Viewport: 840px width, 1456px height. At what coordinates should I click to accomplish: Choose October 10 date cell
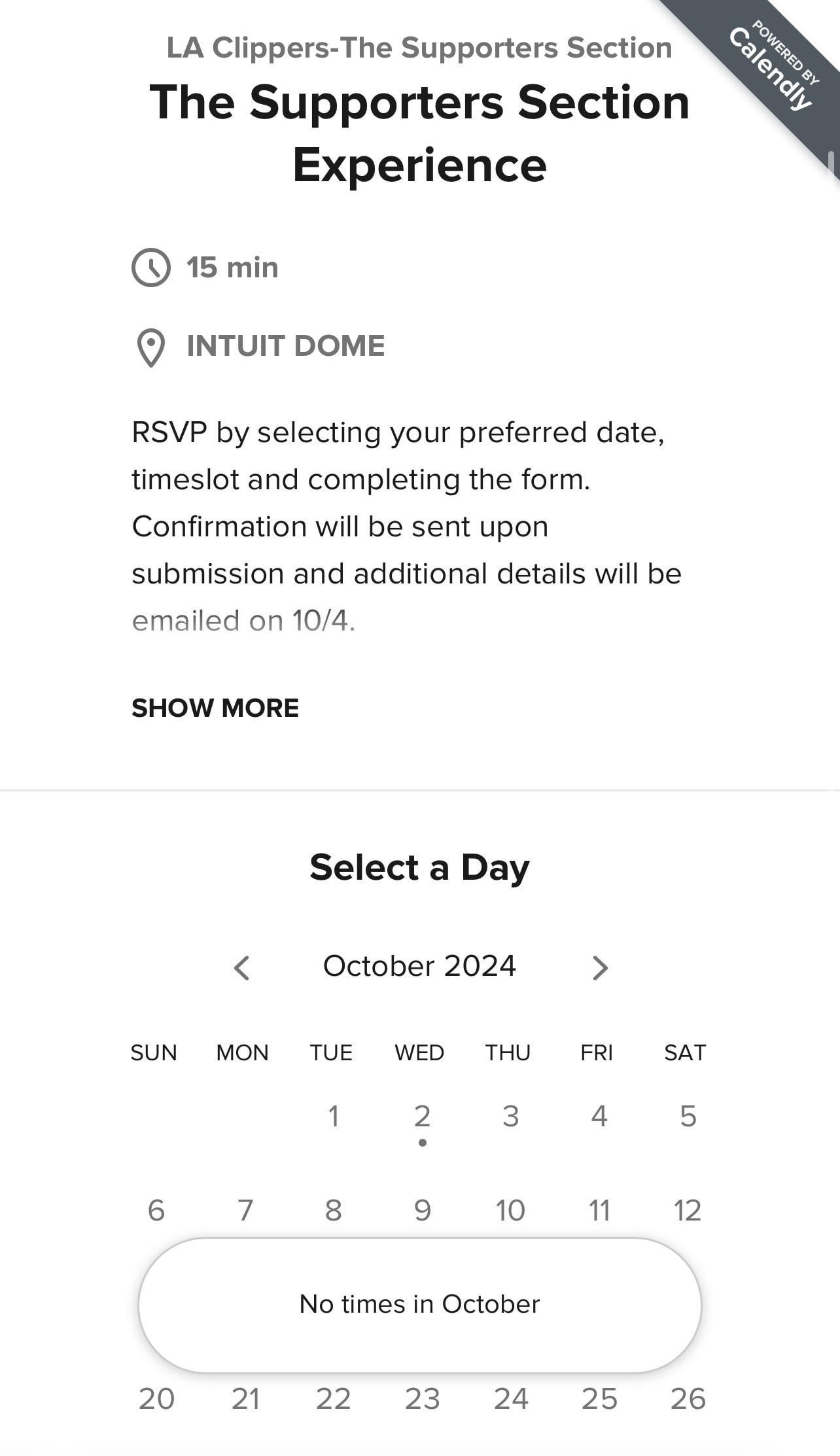tap(511, 1211)
